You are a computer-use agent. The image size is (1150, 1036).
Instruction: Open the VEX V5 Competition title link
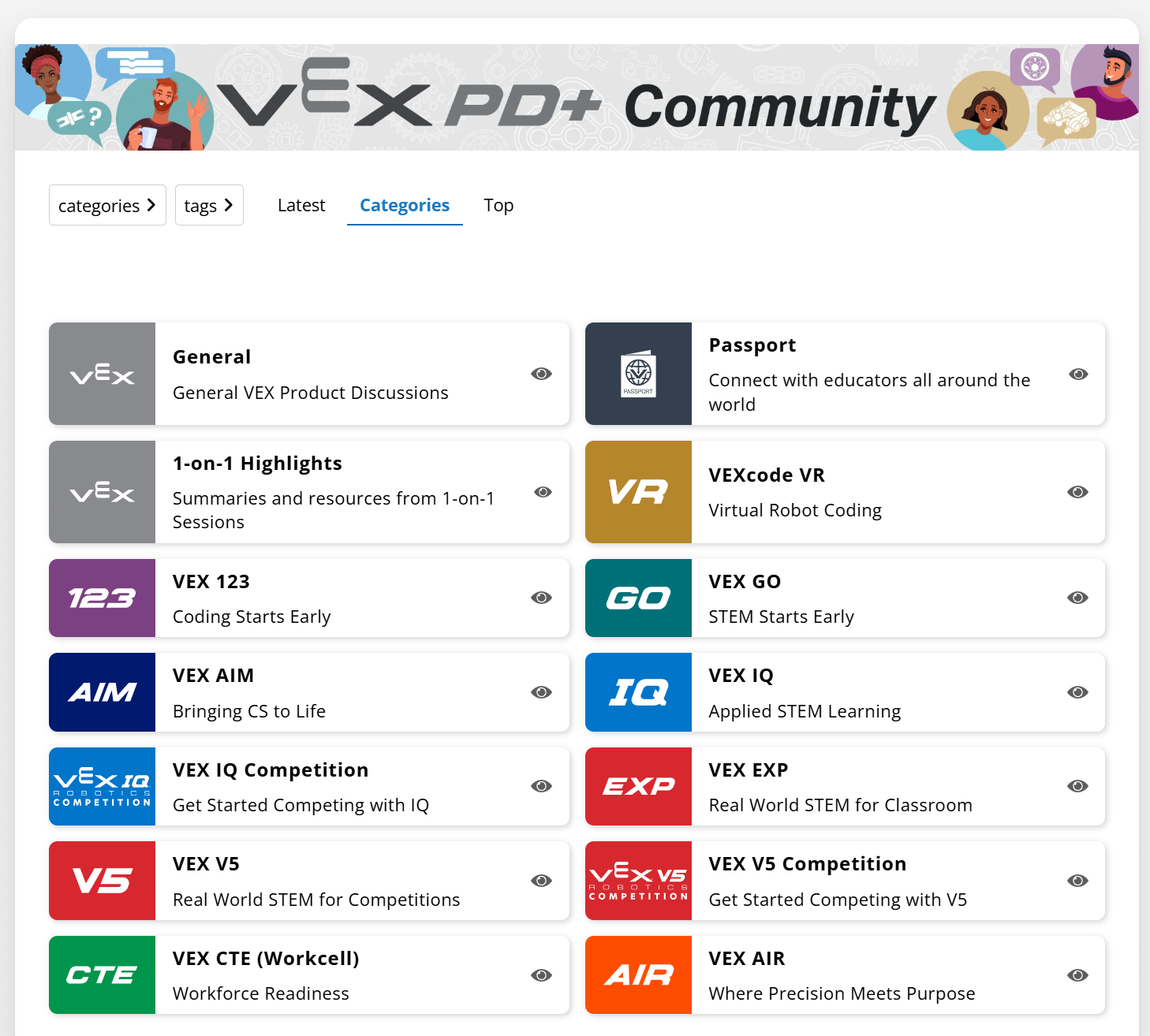(808, 864)
